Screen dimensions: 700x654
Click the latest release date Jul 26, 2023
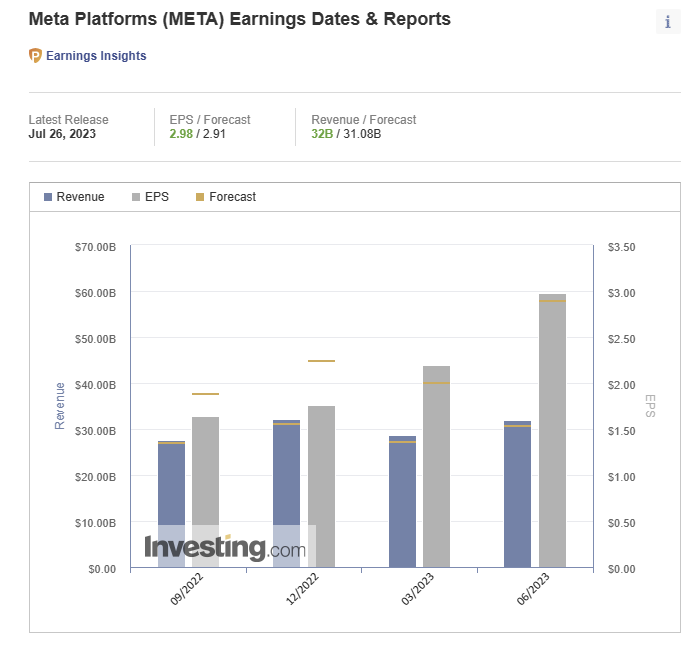coord(62,134)
